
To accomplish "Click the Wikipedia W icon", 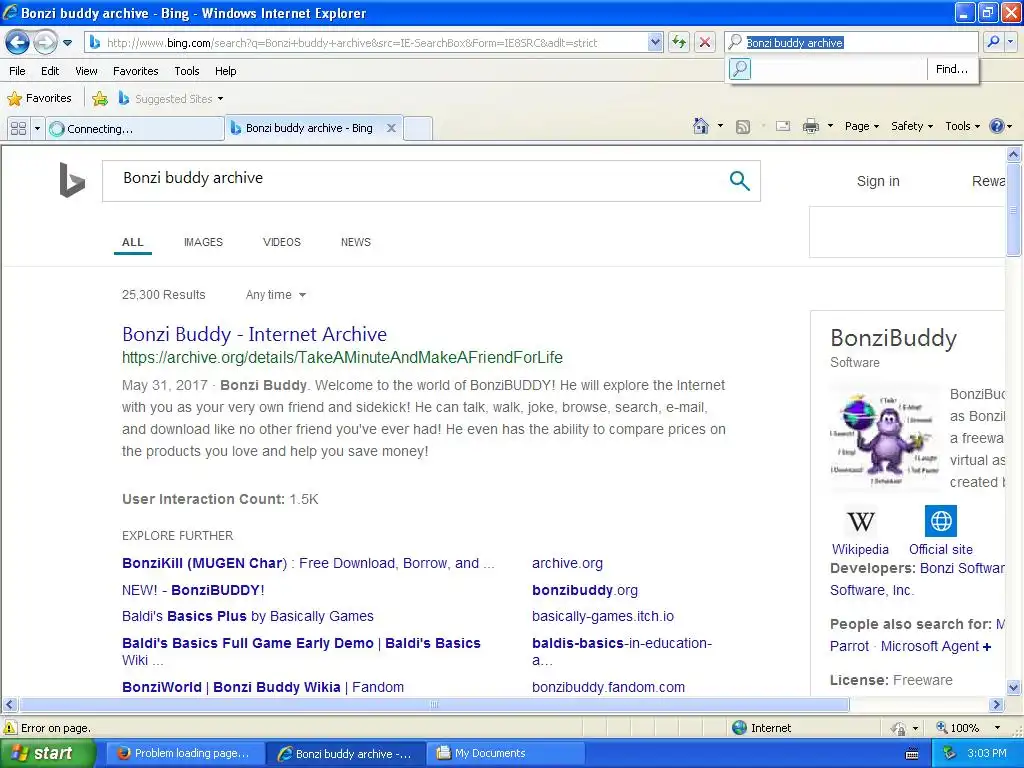I will click(860, 521).
